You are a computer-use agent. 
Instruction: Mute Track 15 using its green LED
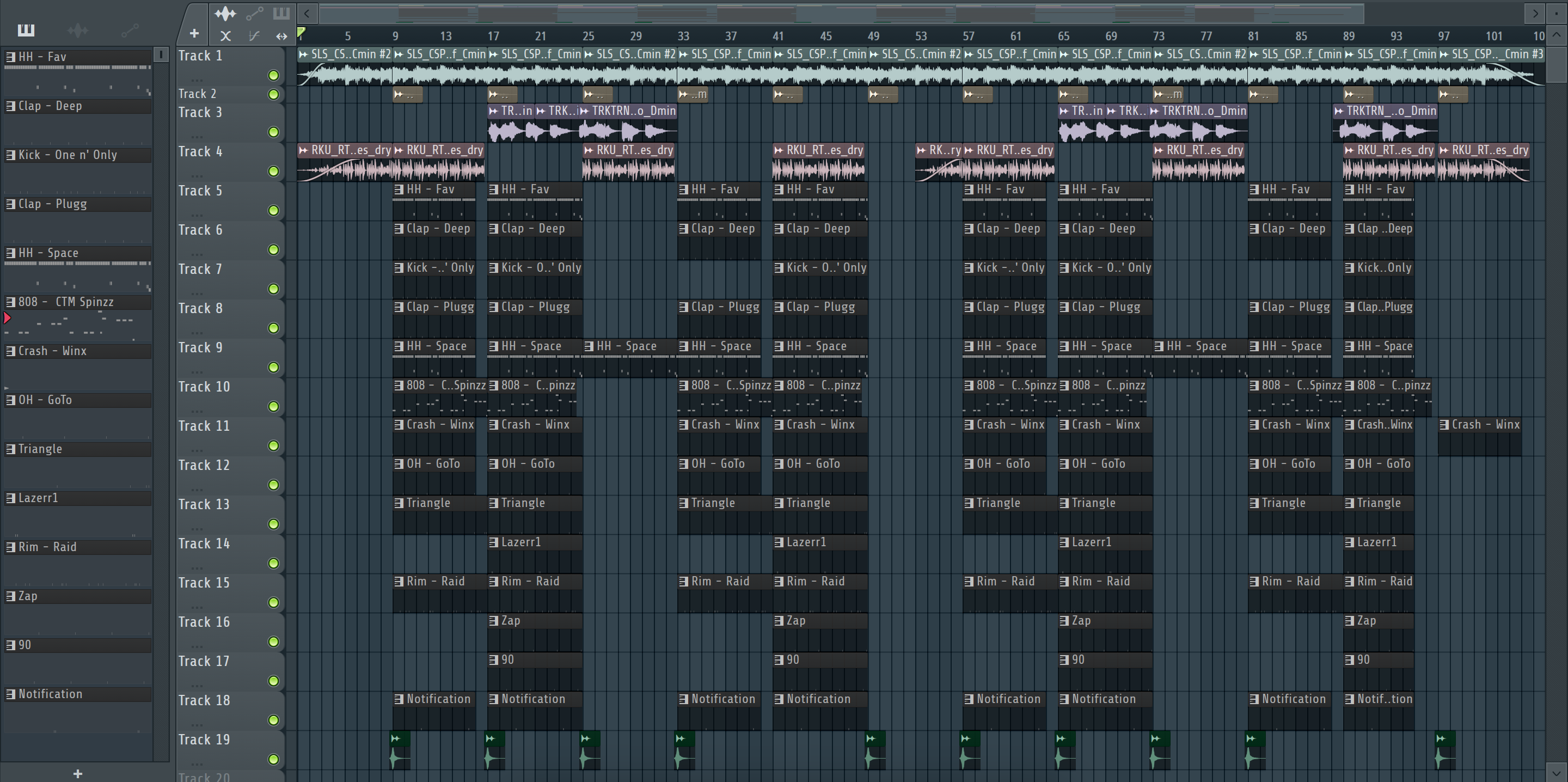[273, 602]
